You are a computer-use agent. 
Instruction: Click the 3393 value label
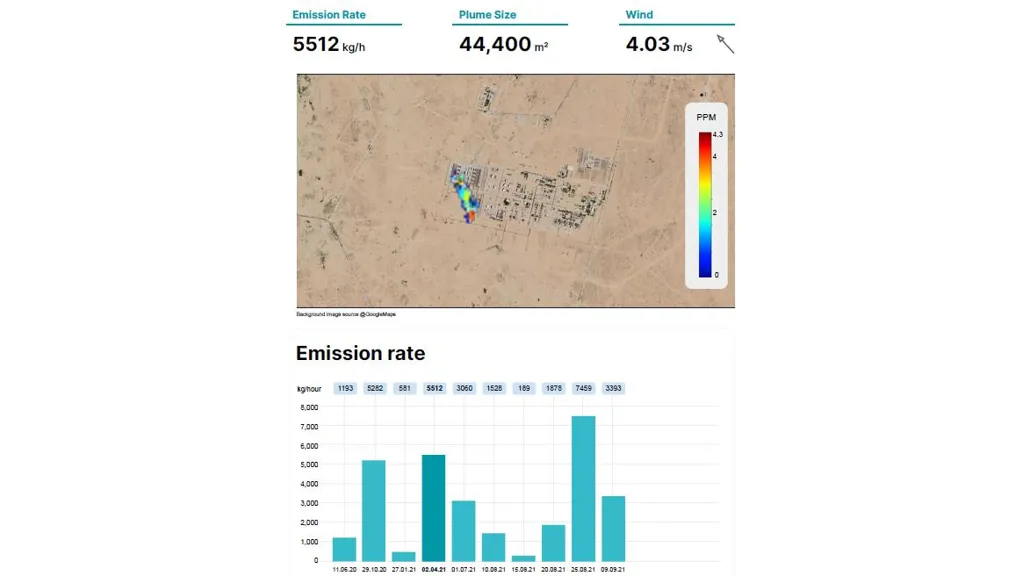[613, 388]
